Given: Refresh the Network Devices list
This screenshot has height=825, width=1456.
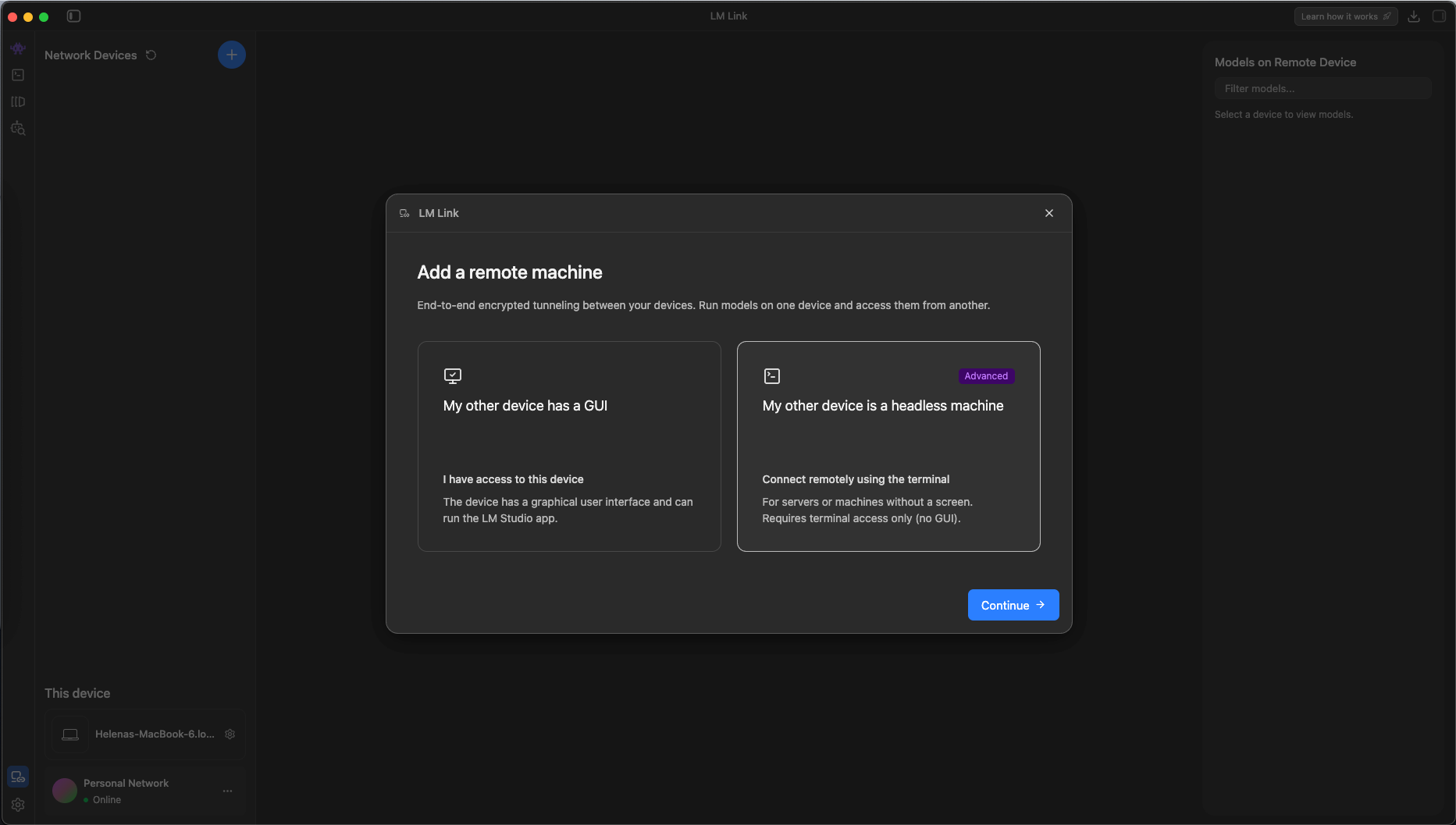Looking at the screenshot, I should (151, 55).
